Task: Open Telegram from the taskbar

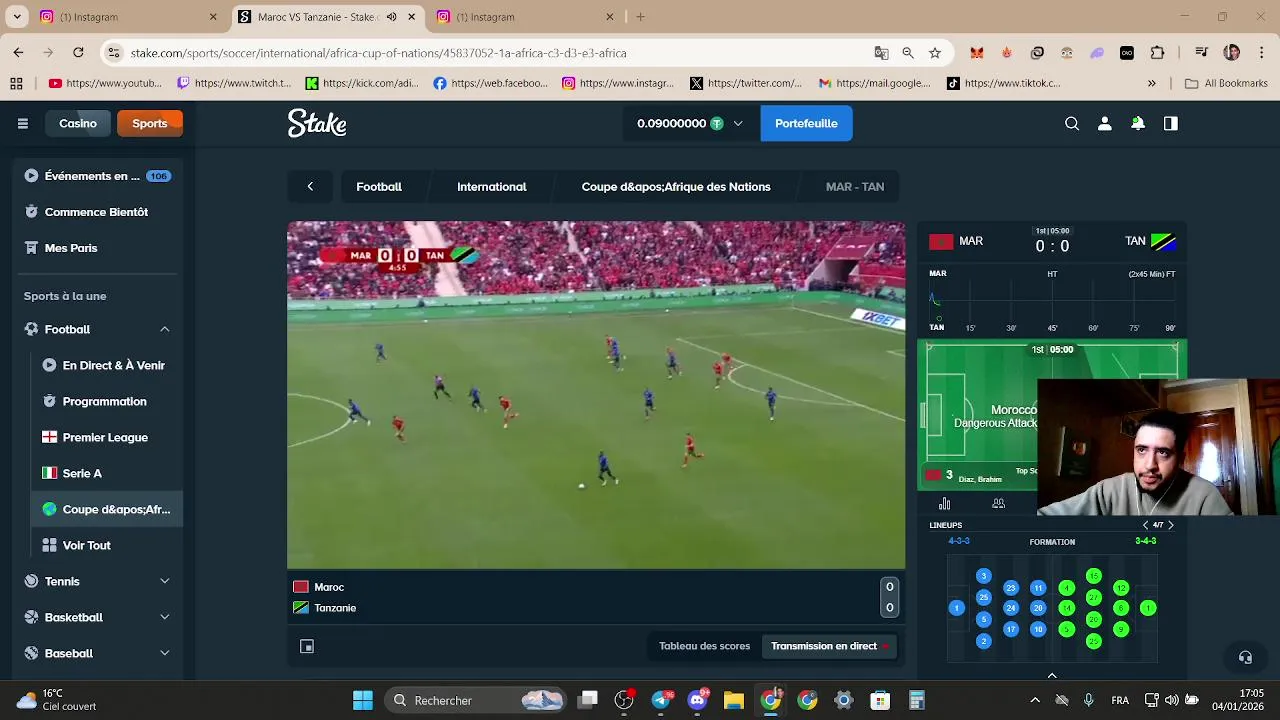Action: coord(661,700)
